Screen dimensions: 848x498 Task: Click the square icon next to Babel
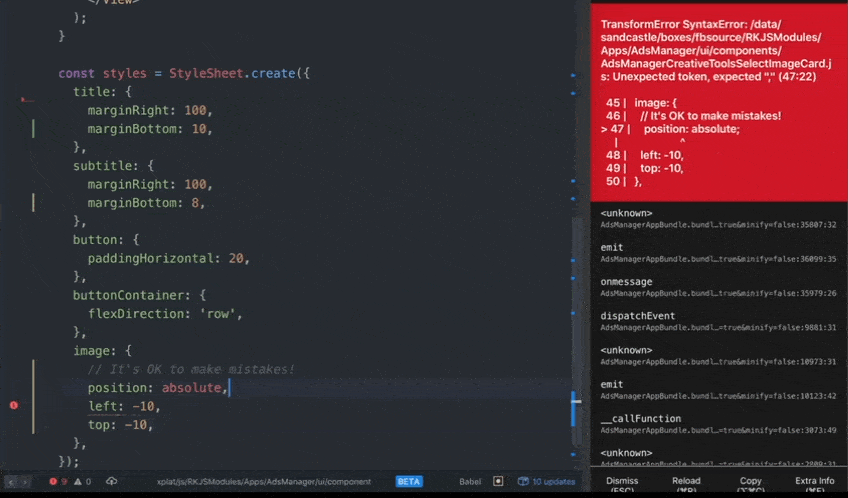498,481
